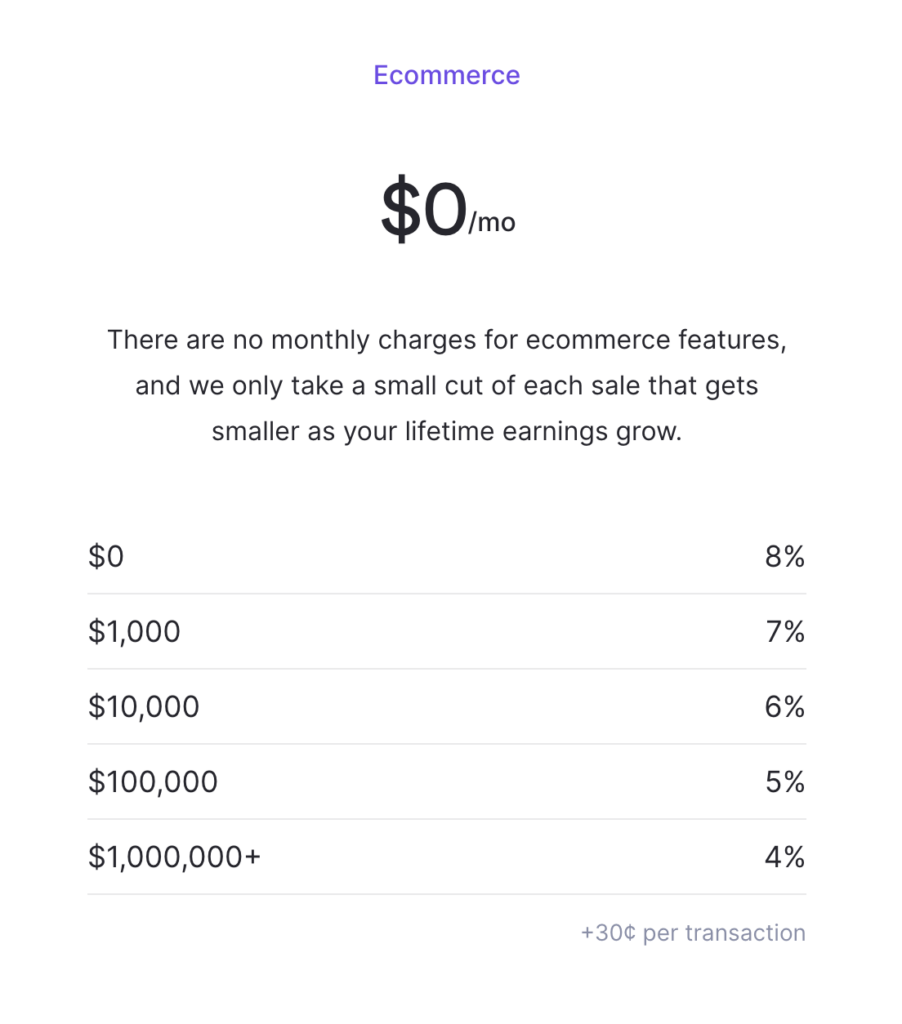
Task: Click the 4% fee value
Action: 785,857
